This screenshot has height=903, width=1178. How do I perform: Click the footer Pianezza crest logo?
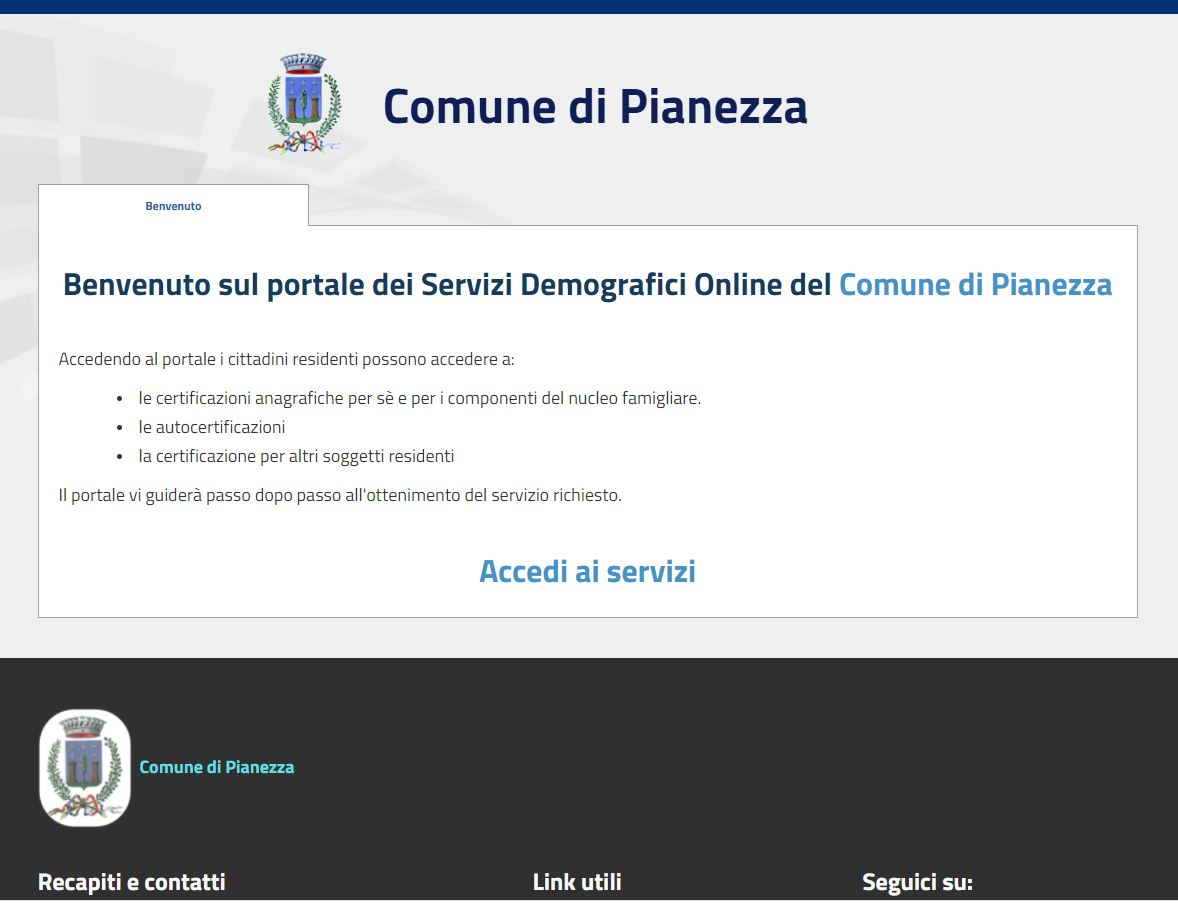[x=85, y=768]
